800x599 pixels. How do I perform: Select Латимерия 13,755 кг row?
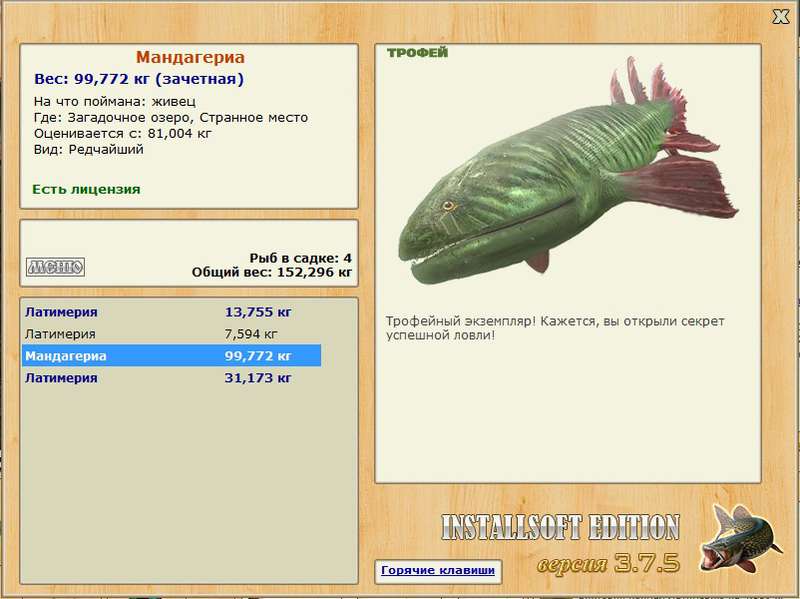[x=171, y=312]
